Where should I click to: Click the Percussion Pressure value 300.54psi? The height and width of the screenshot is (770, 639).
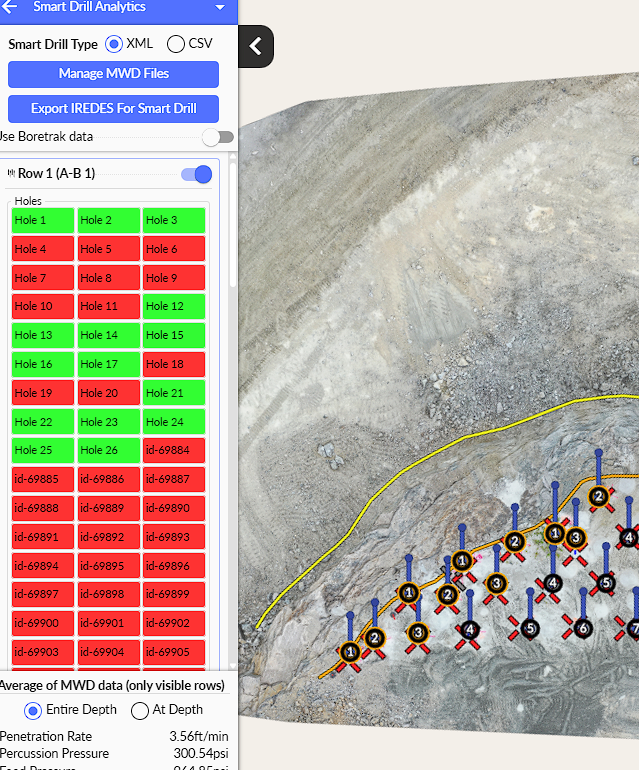pos(201,753)
